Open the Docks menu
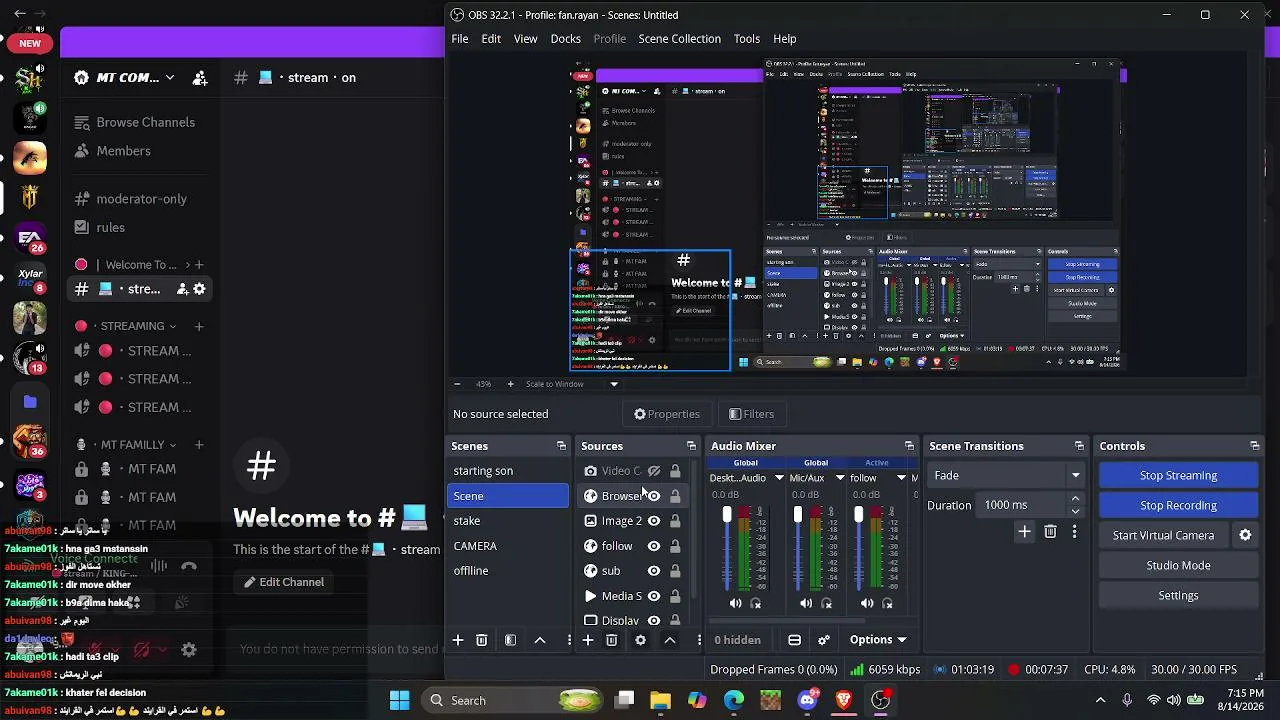 [x=566, y=39]
